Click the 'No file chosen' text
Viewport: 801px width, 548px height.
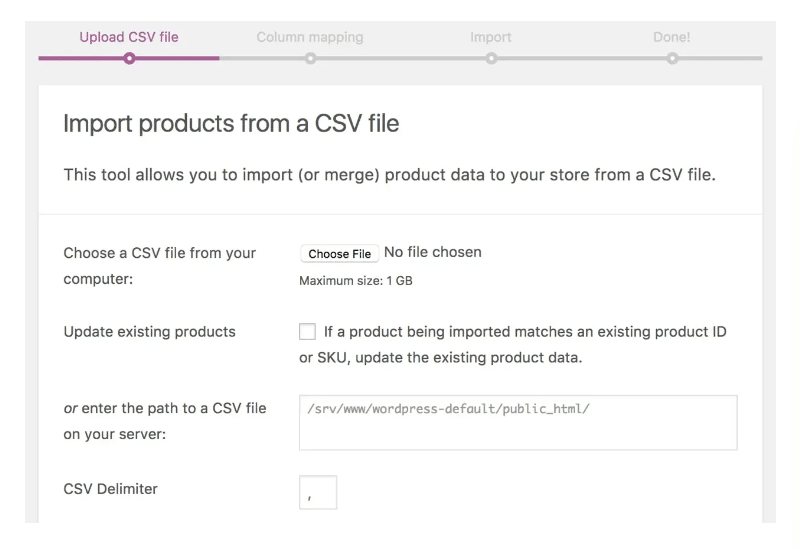pyautogui.click(x=433, y=252)
